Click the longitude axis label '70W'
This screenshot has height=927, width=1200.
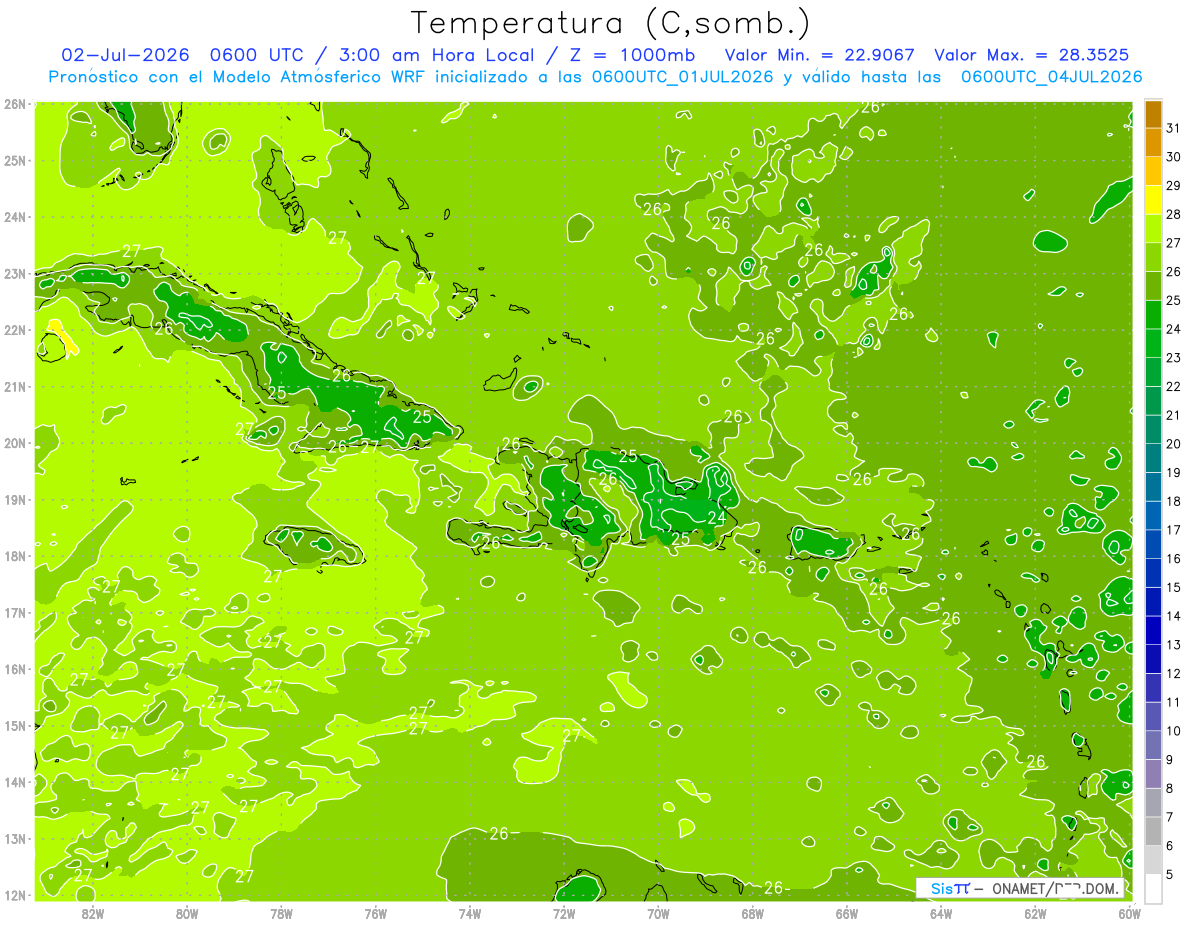point(658,913)
